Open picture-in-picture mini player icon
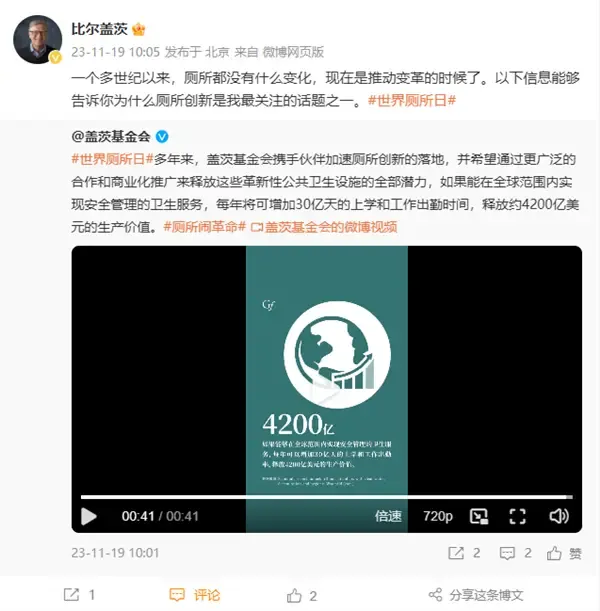The image size is (600, 611). coord(479,516)
